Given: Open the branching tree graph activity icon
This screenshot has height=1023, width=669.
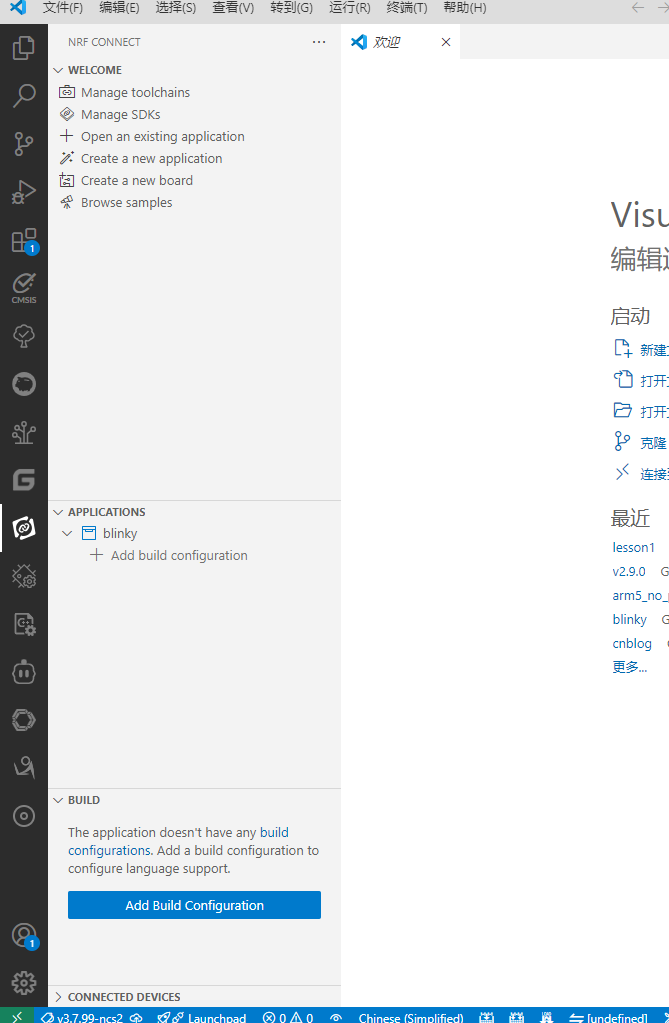Looking at the screenshot, I should tap(23, 433).
